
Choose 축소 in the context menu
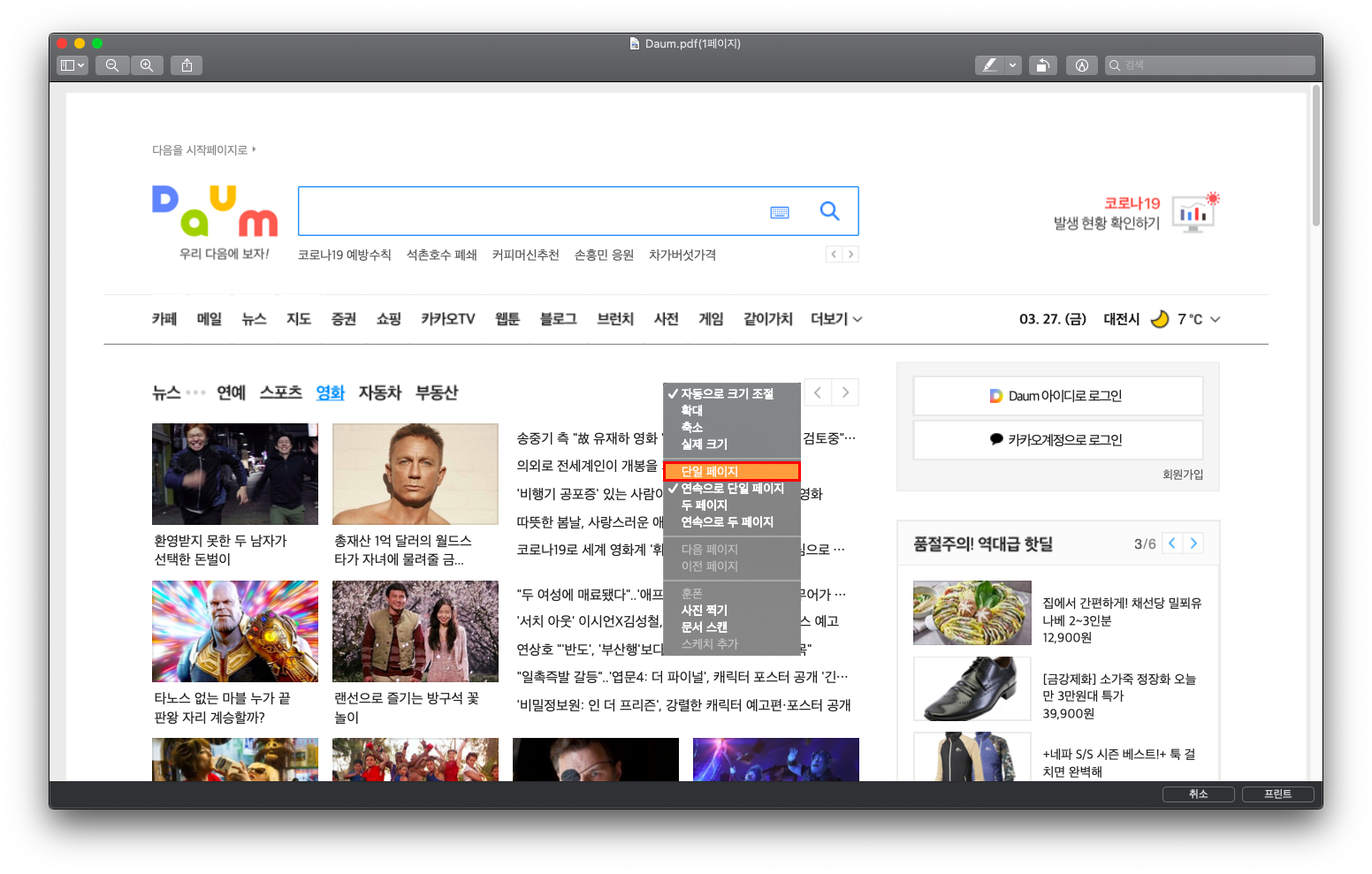tap(732, 428)
